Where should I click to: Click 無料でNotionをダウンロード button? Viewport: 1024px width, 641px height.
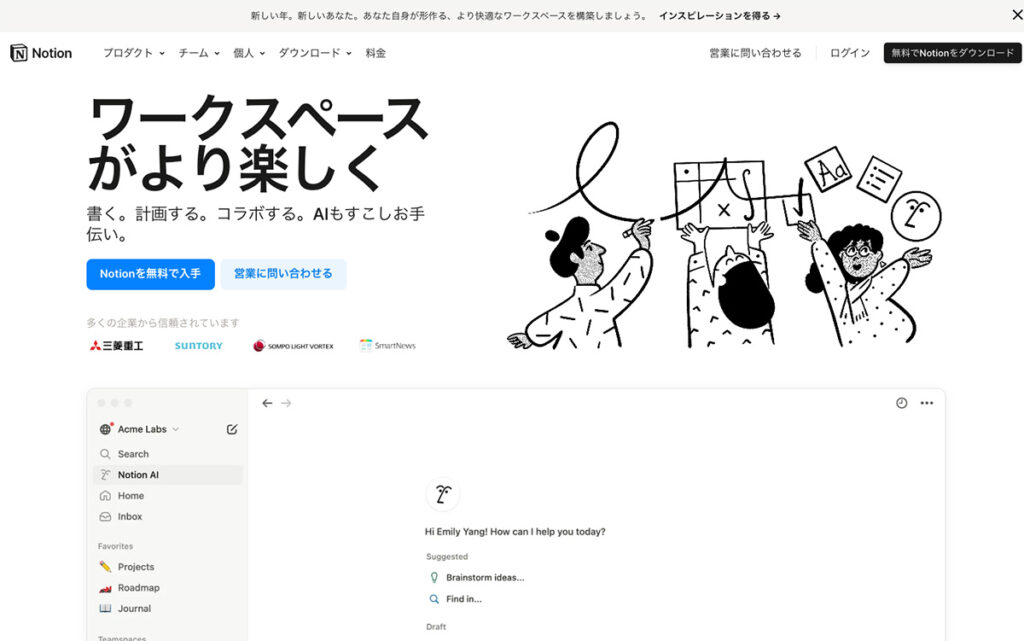(952, 53)
